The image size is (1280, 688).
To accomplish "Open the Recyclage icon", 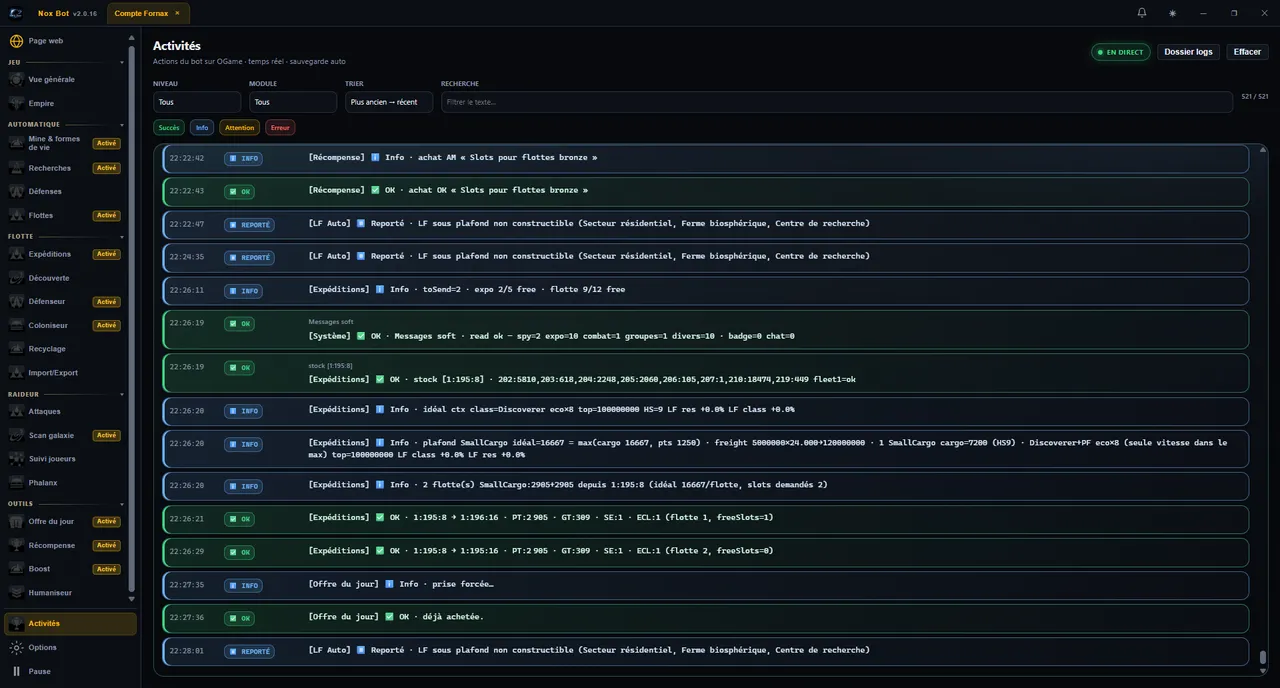I will [16, 349].
